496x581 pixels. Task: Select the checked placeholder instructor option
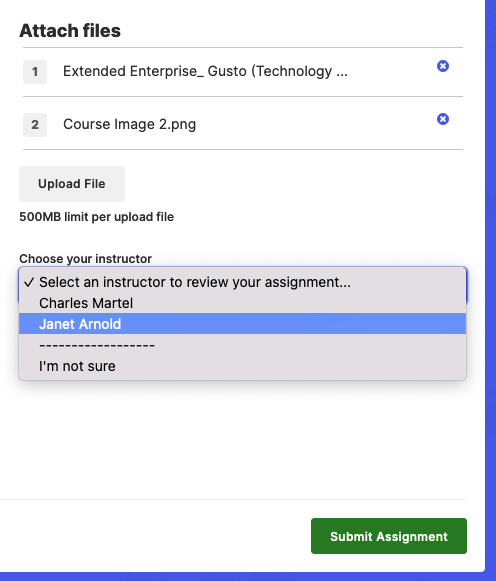(242, 282)
